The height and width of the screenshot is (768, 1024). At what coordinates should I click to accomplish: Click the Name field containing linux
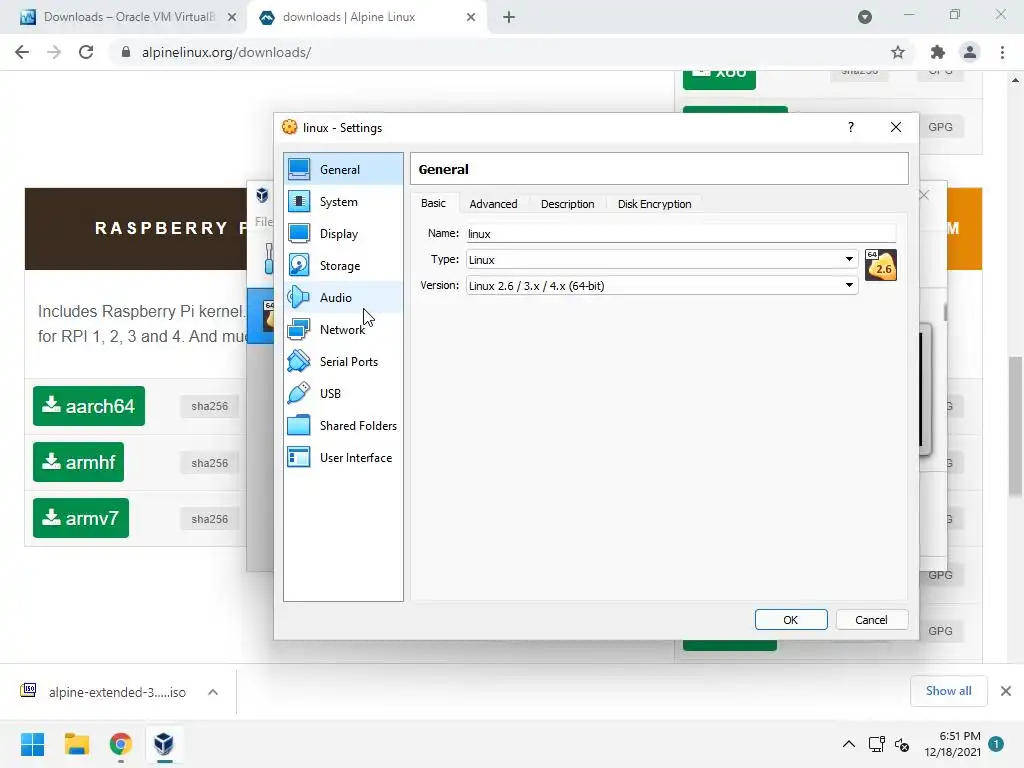(680, 234)
